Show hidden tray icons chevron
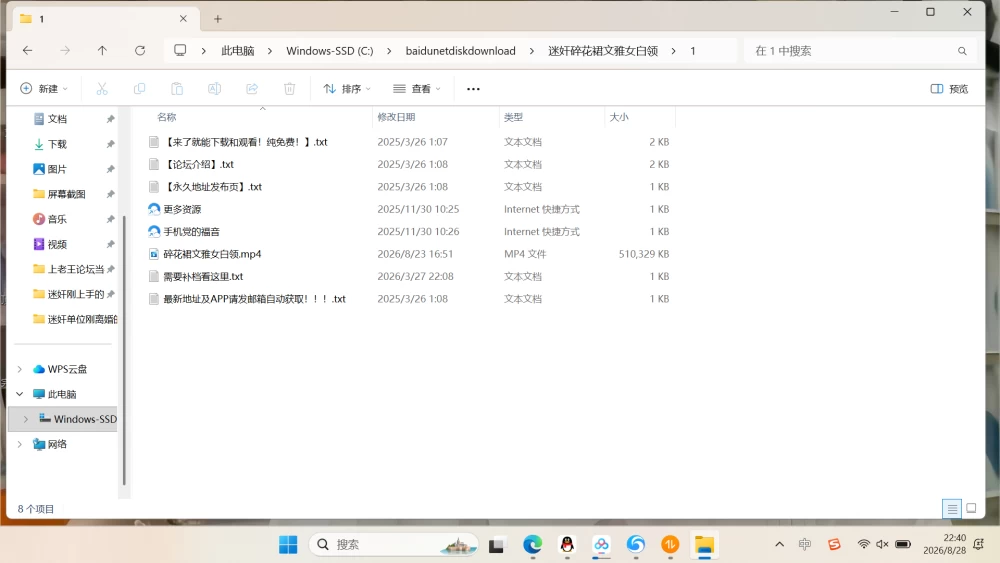1000x563 pixels. tap(779, 544)
